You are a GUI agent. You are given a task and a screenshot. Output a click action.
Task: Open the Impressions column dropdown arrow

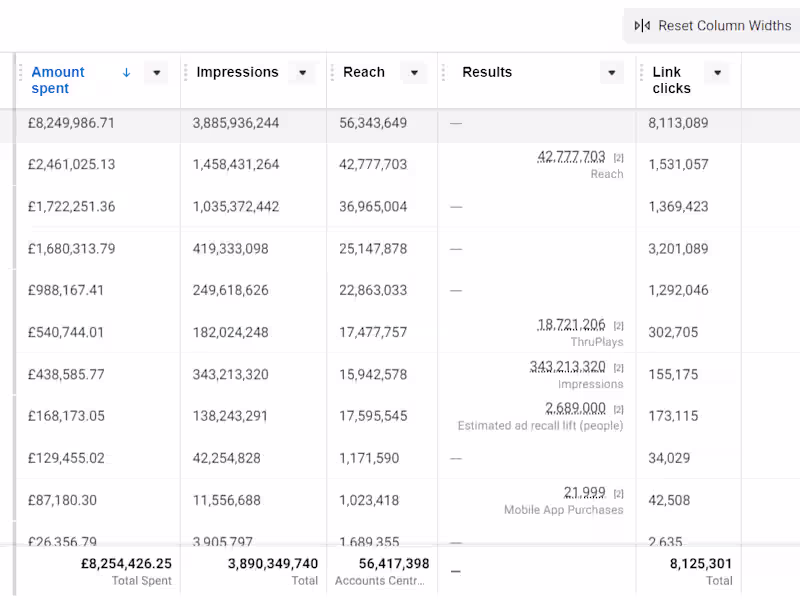[302, 73]
